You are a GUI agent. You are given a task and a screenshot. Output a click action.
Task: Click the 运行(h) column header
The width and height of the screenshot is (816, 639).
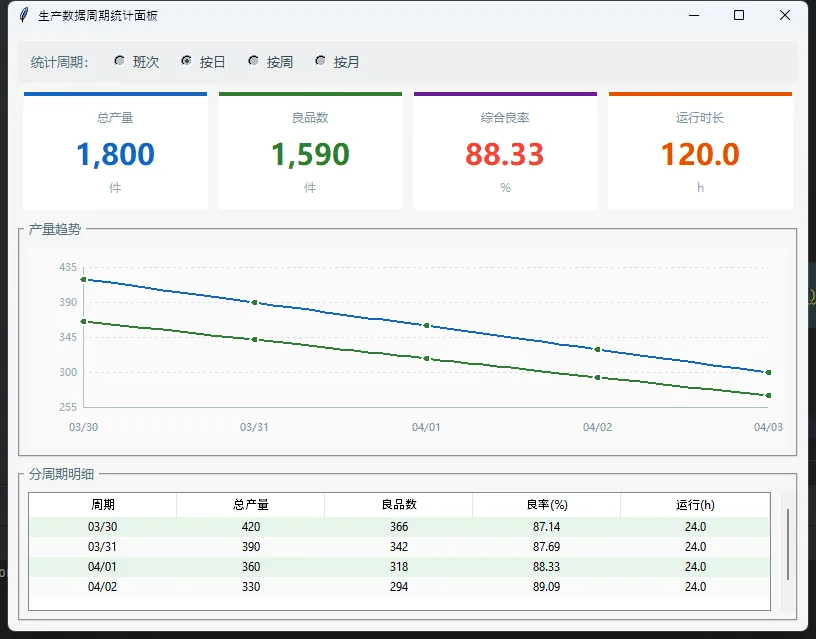(695, 505)
